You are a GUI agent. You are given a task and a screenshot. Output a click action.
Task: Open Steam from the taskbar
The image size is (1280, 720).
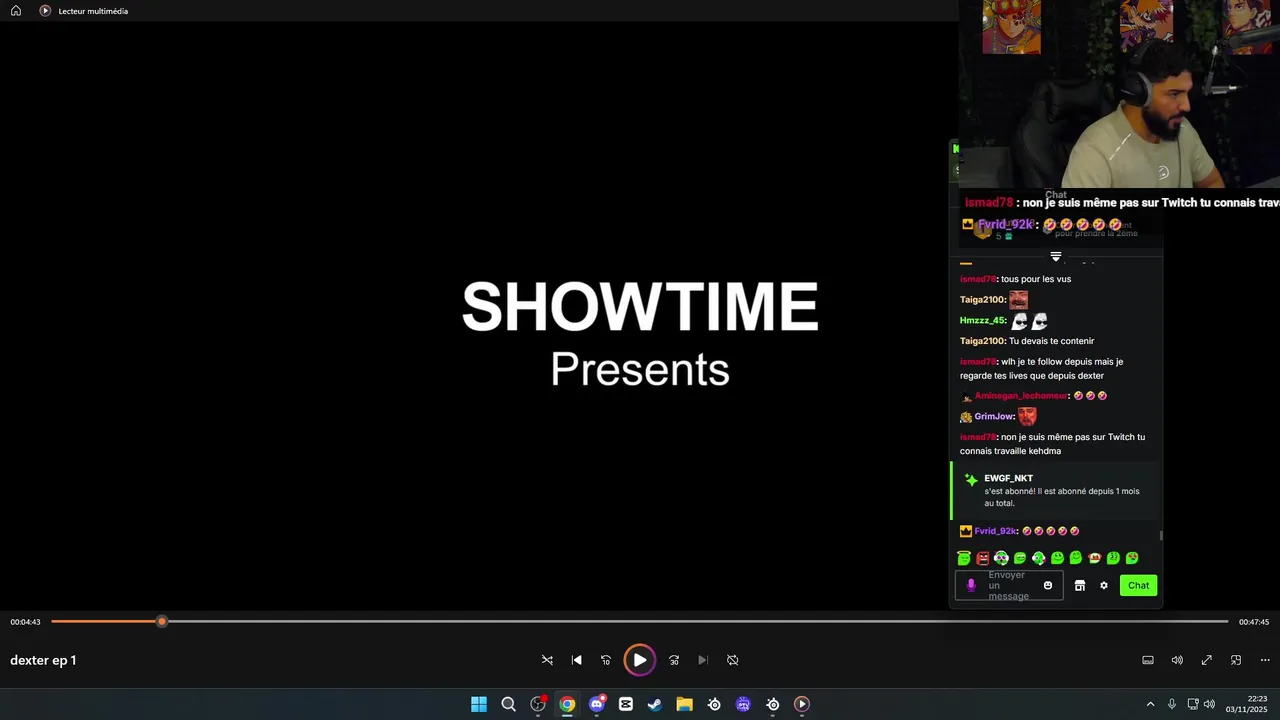pyautogui.click(x=655, y=704)
